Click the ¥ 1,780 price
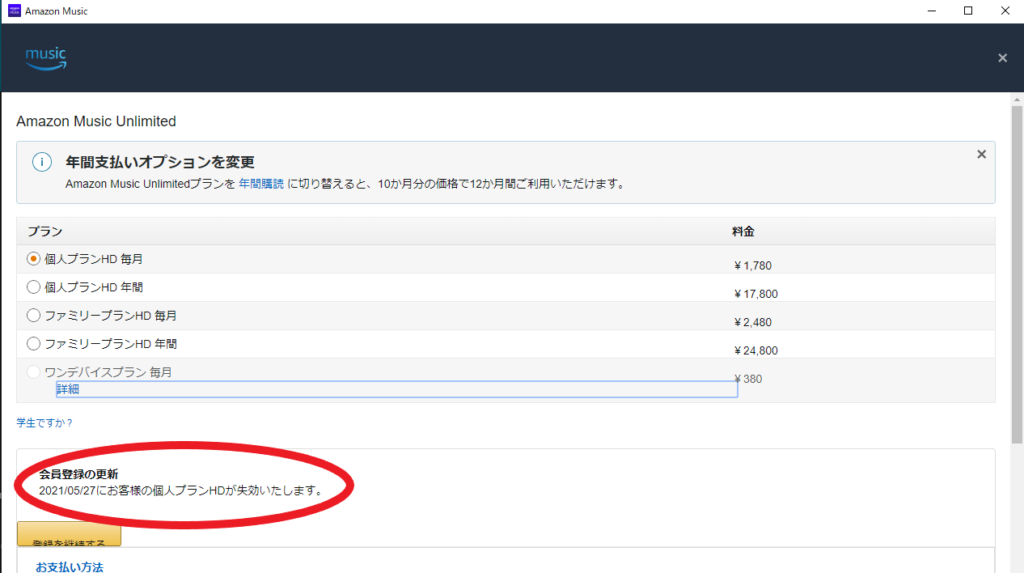1024x573 pixels. pyautogui.click(x=753, y=265)
